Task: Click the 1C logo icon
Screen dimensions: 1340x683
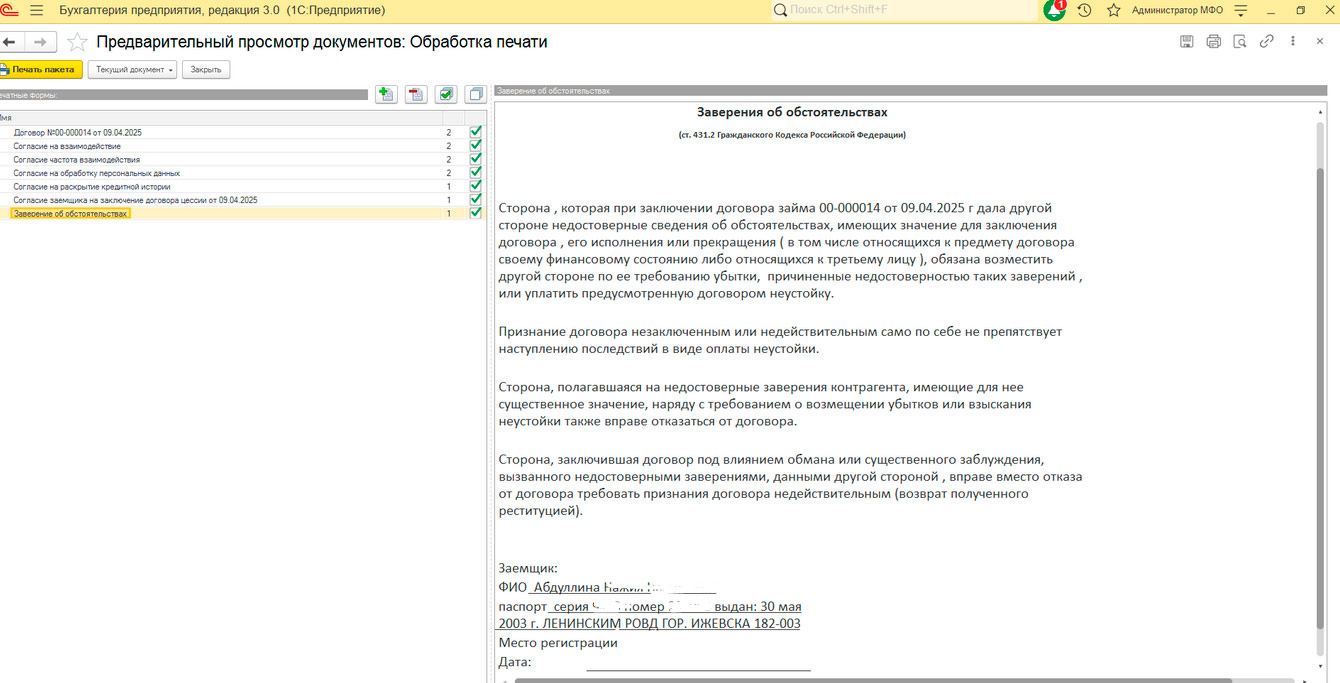Action: click(x=11, y=10)
